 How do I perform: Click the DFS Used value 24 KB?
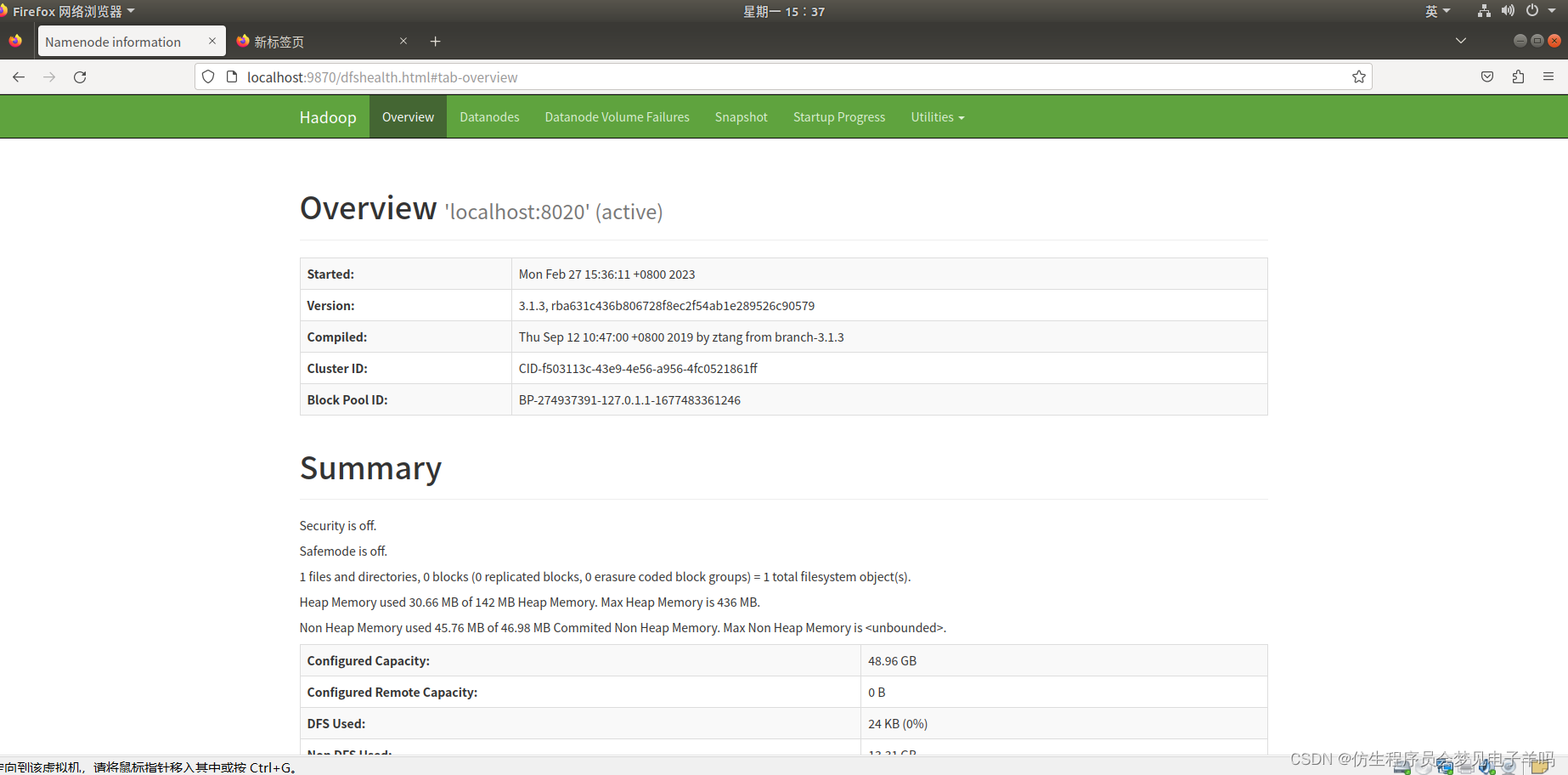coord(898,724)
